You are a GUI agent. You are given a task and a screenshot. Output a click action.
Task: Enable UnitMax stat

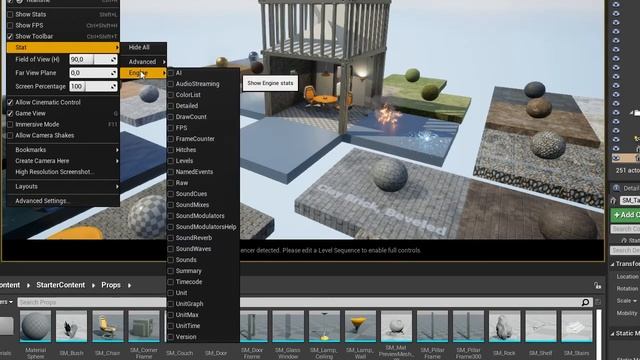point(171,315)
